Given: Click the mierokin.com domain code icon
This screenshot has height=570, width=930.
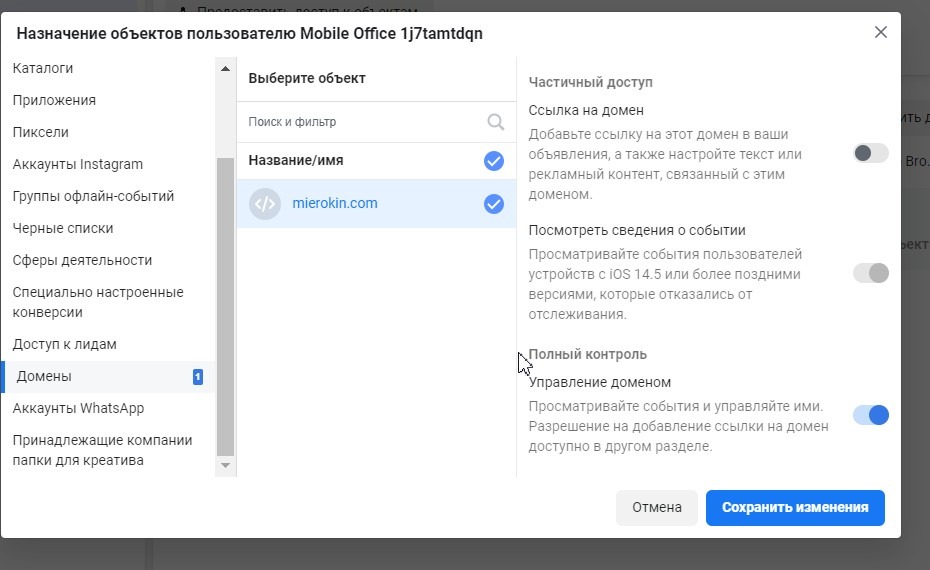Looking at the screenshot, I should 265,204.
